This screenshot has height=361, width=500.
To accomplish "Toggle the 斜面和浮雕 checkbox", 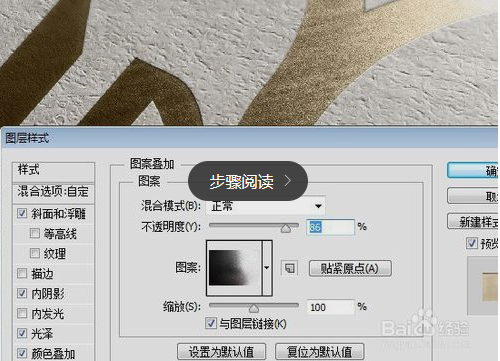I will coord(22,213).
